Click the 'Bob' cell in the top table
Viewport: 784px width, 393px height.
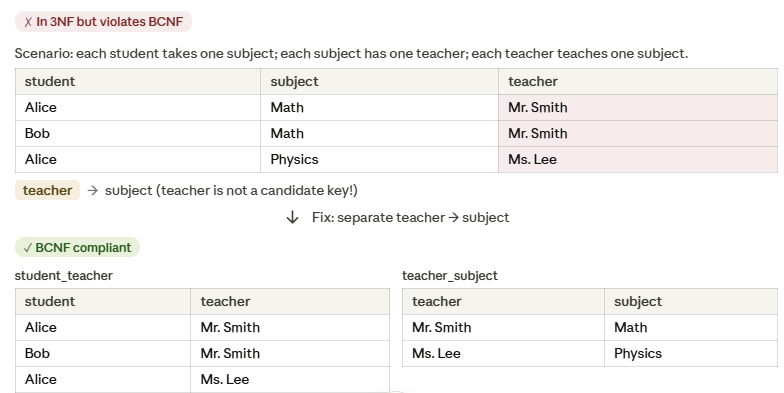[138, 134]
